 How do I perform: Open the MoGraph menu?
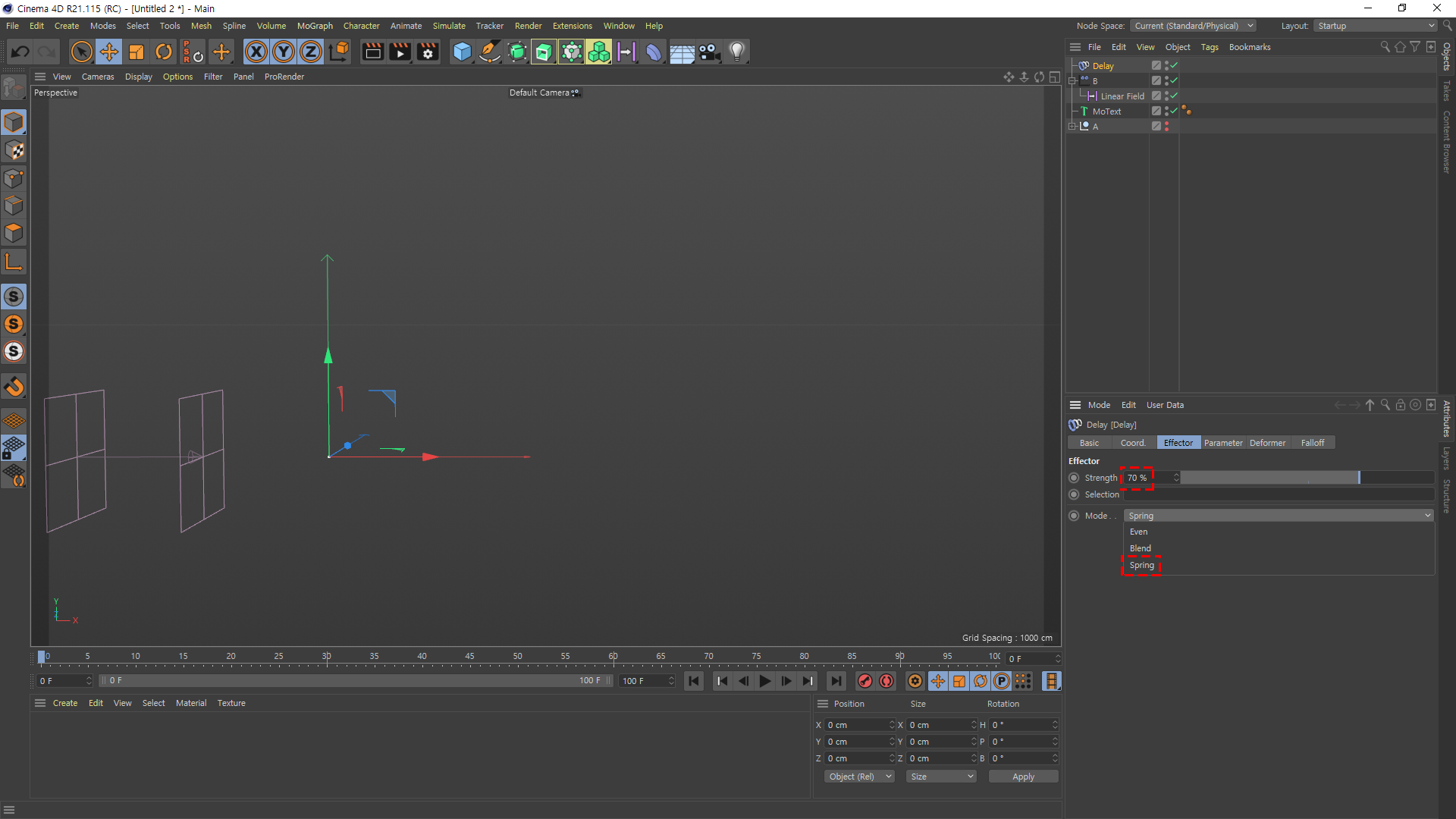(315, 26)
